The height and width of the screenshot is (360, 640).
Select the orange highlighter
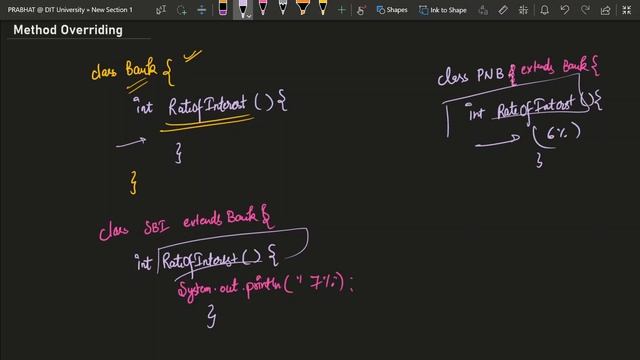pyautogui.click(x=302, y=8)
